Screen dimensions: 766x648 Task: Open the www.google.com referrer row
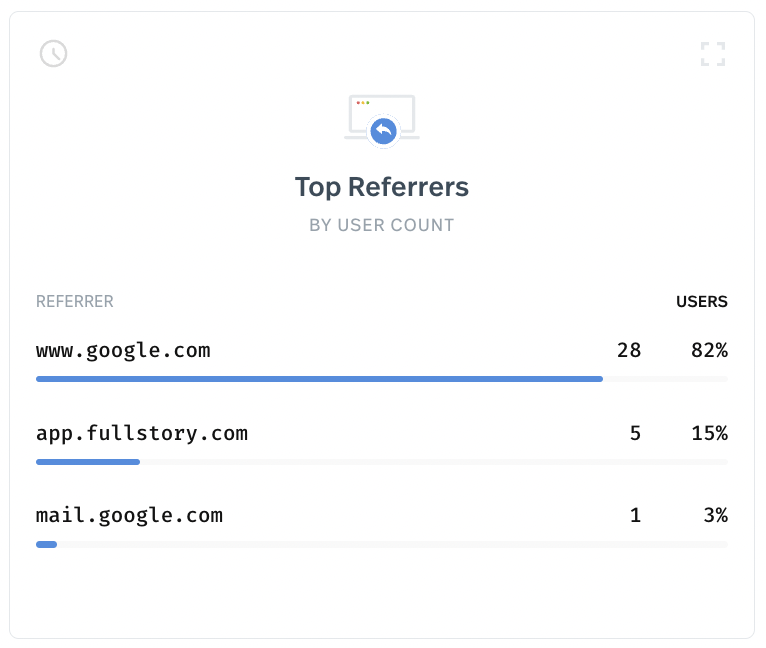[x=382, y=361]
